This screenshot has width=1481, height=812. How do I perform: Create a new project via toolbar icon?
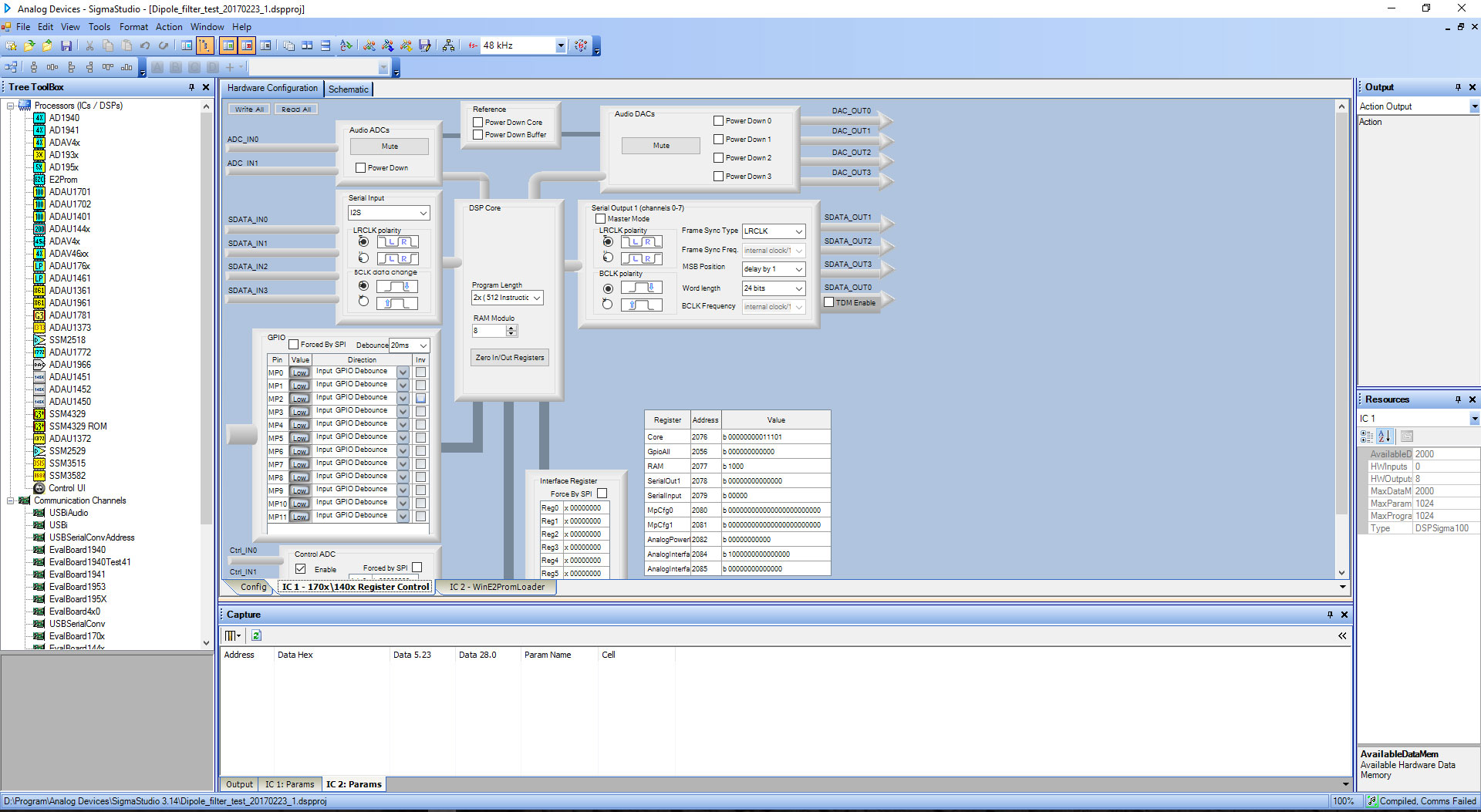pyautogui.click(x=12, y=45)
